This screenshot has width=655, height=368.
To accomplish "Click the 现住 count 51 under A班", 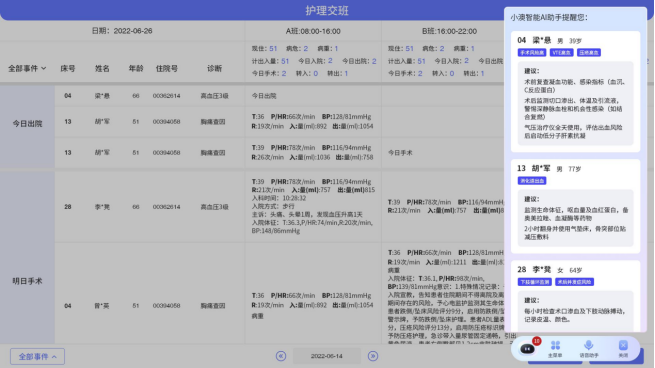I will tap(273, 48).
